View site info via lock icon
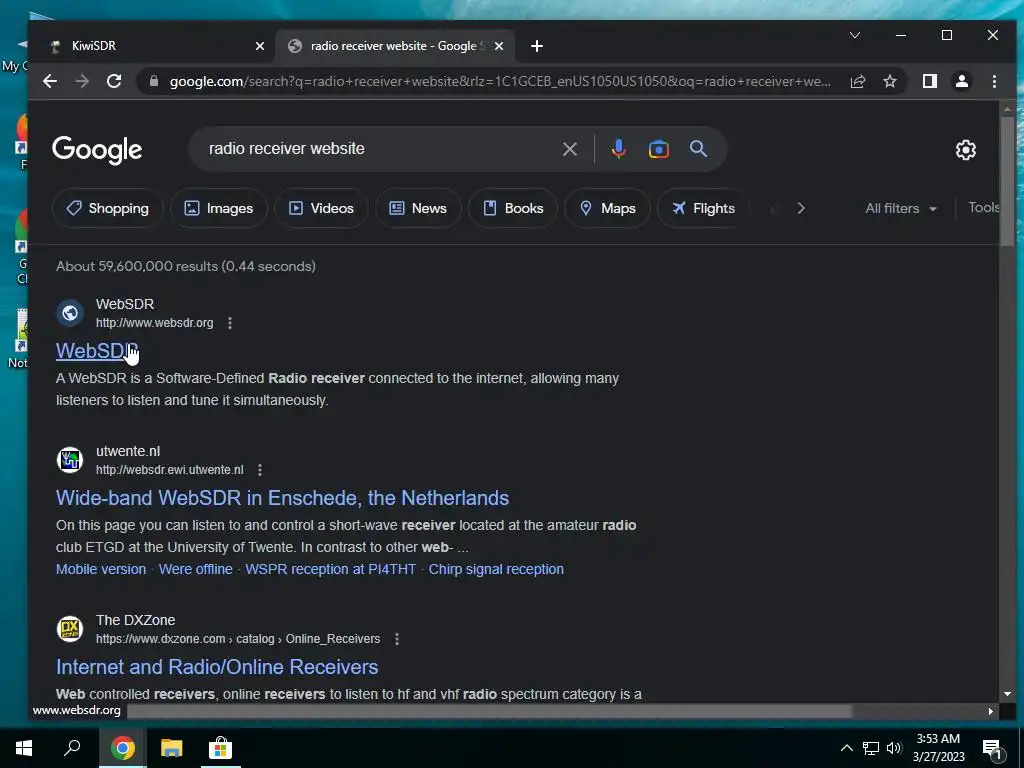Screen dimensions: 1024x768 [x=154, y=81]
